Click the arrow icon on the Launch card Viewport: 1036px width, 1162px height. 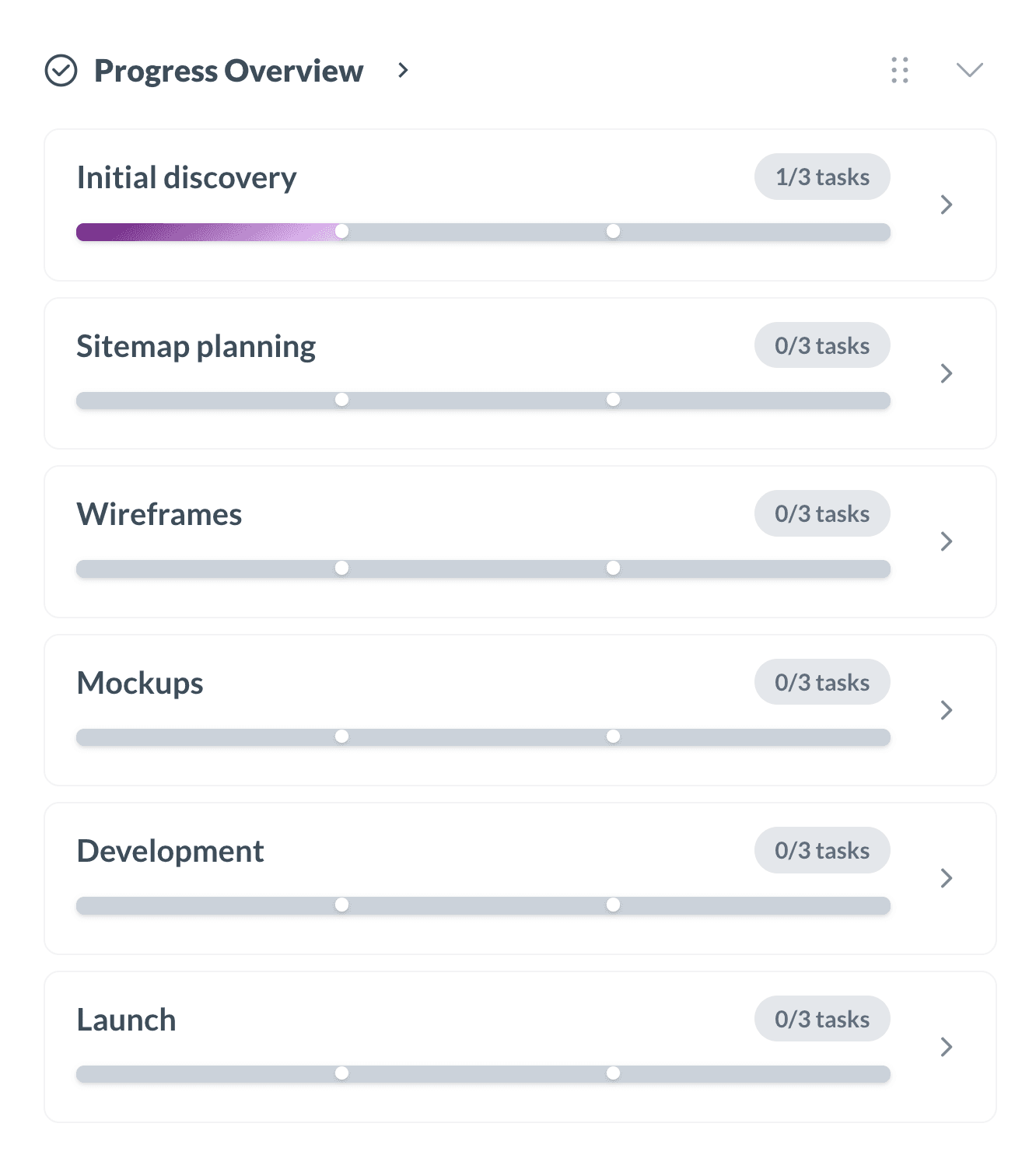point(947,1047)
